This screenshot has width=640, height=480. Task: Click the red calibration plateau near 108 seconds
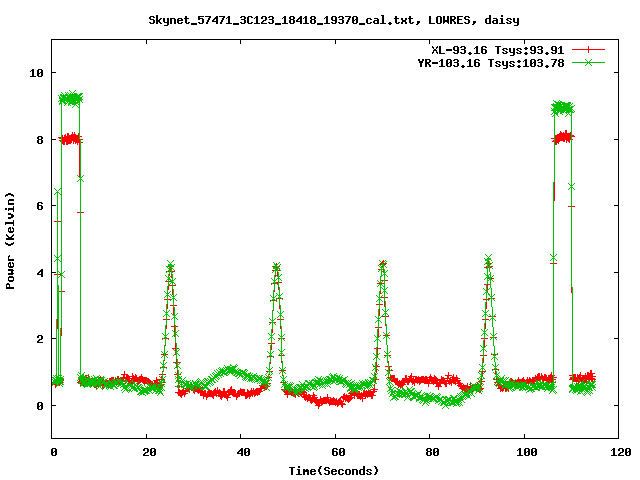click(563, 137)
